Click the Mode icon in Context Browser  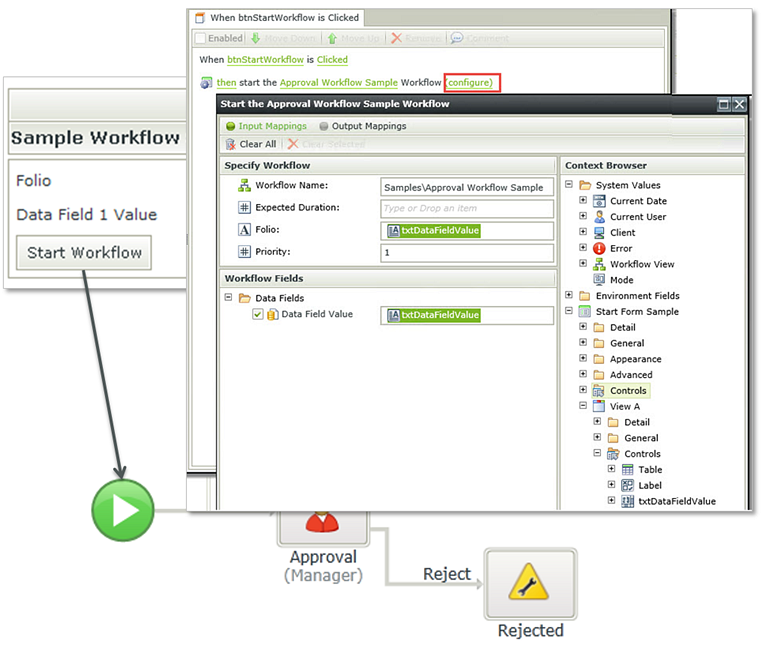coord(599,280)
